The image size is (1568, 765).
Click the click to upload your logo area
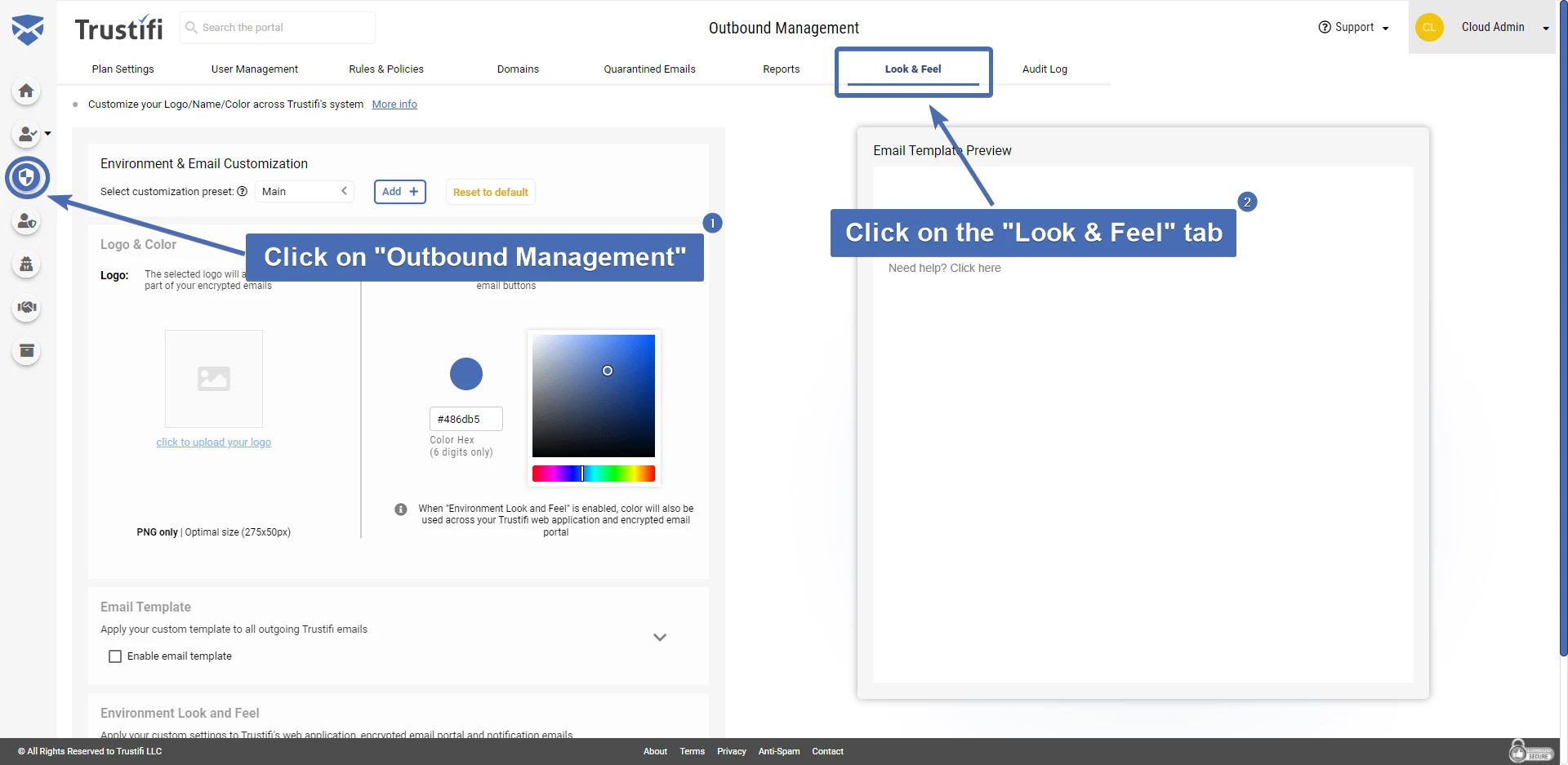pos(213,442)
